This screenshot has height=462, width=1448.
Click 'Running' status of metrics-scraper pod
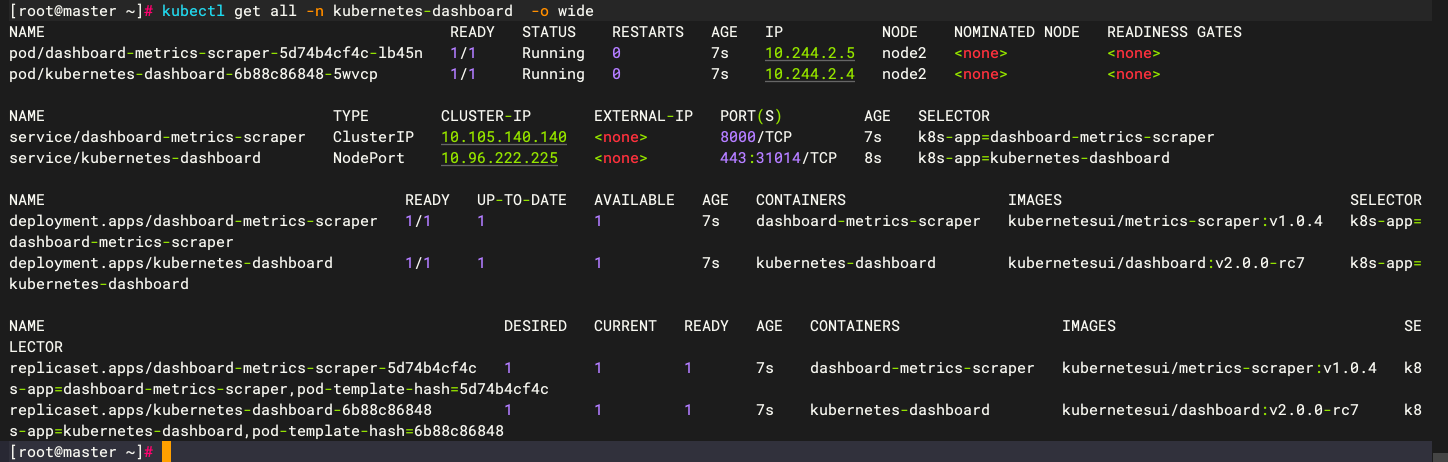coord(553,53)
